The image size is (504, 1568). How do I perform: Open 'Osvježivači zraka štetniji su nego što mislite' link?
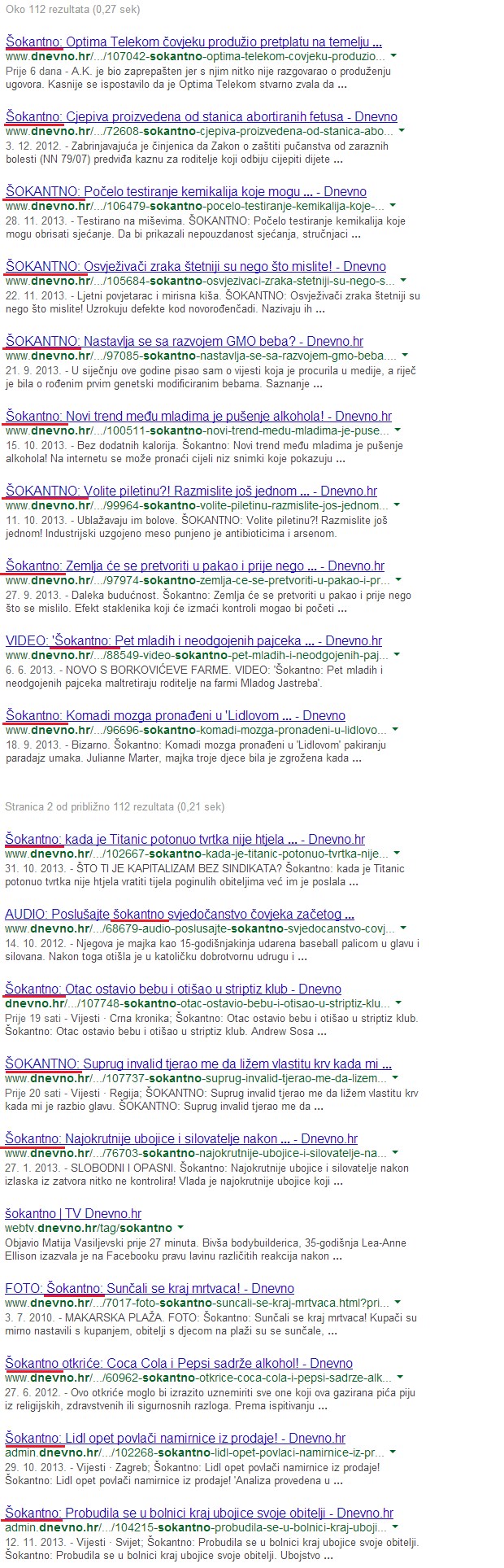tap(195, 266)
